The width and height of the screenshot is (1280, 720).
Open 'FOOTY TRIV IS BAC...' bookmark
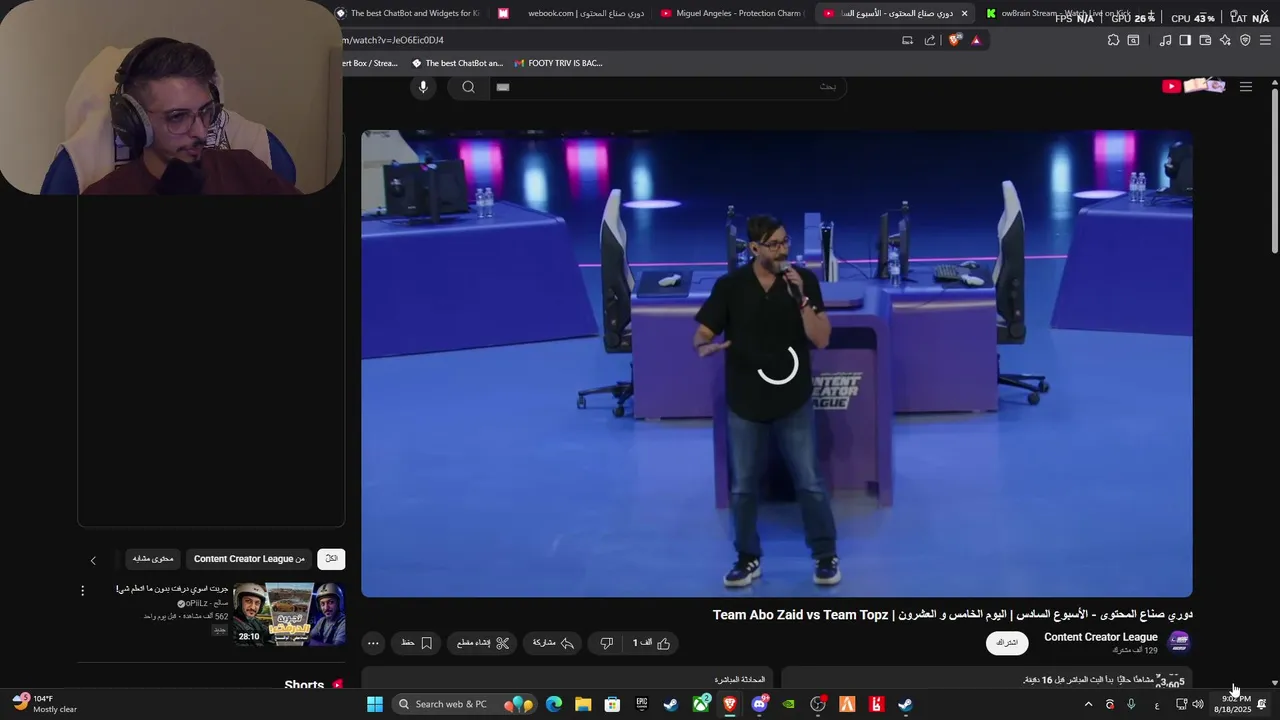tap(558, 63)
